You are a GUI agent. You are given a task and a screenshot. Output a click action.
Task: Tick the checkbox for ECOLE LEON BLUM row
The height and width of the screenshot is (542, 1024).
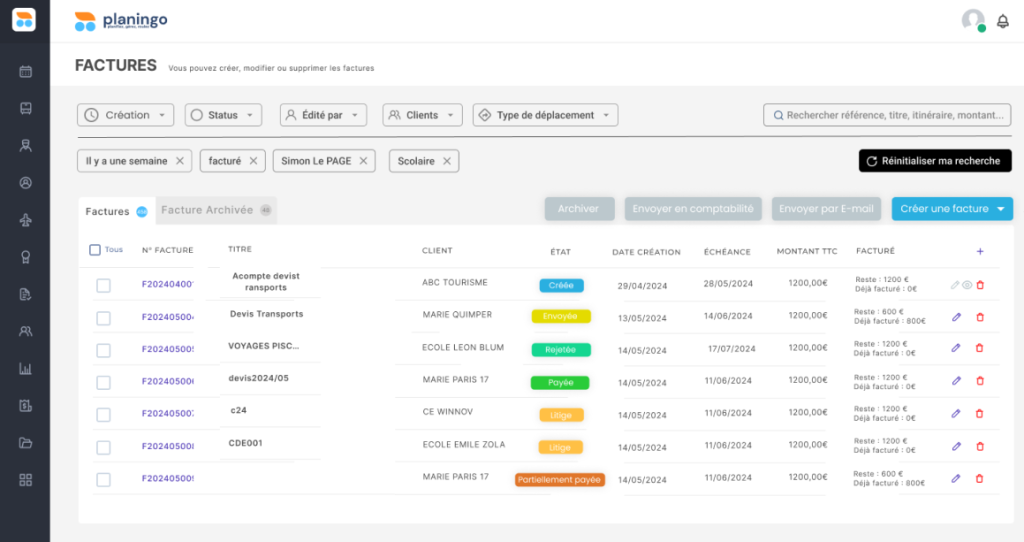coord(103,351)
